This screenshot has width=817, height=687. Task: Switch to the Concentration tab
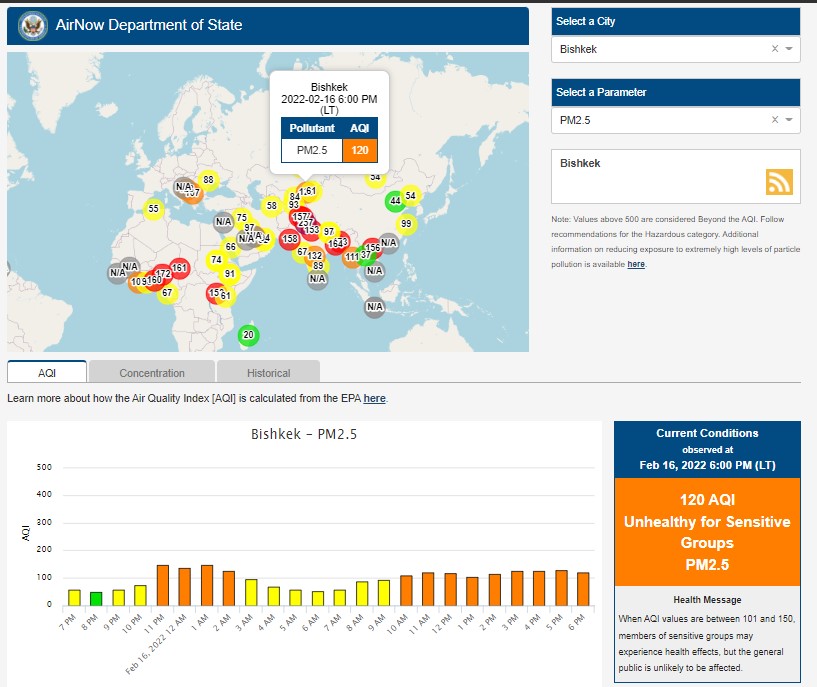click(152, 373)
